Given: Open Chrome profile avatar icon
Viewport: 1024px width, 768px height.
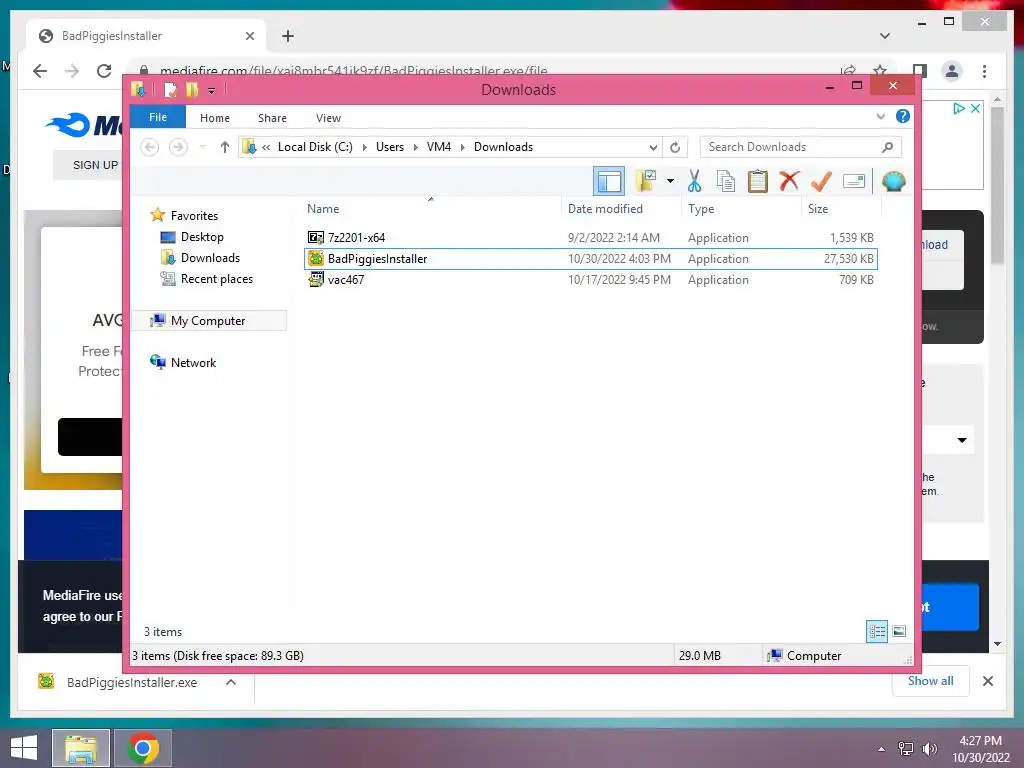Looking at the screenshot, I should tap(952, 71).
